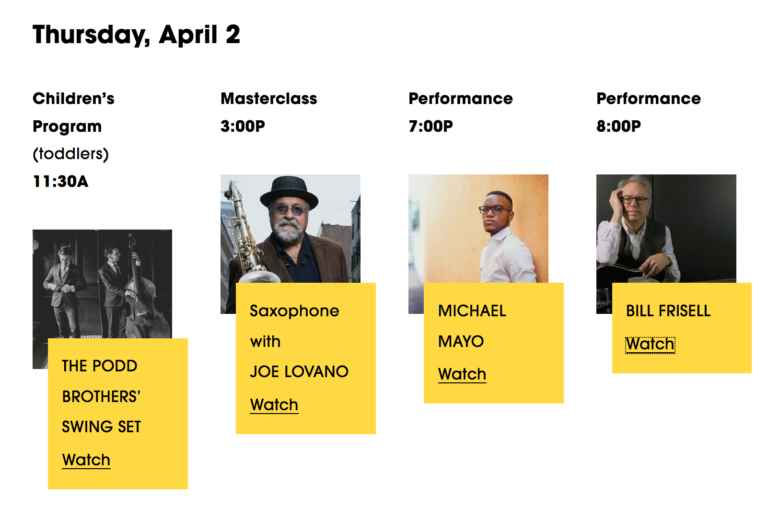Click the Children's Program heading
768x507 pixels.
click(73, 112)
